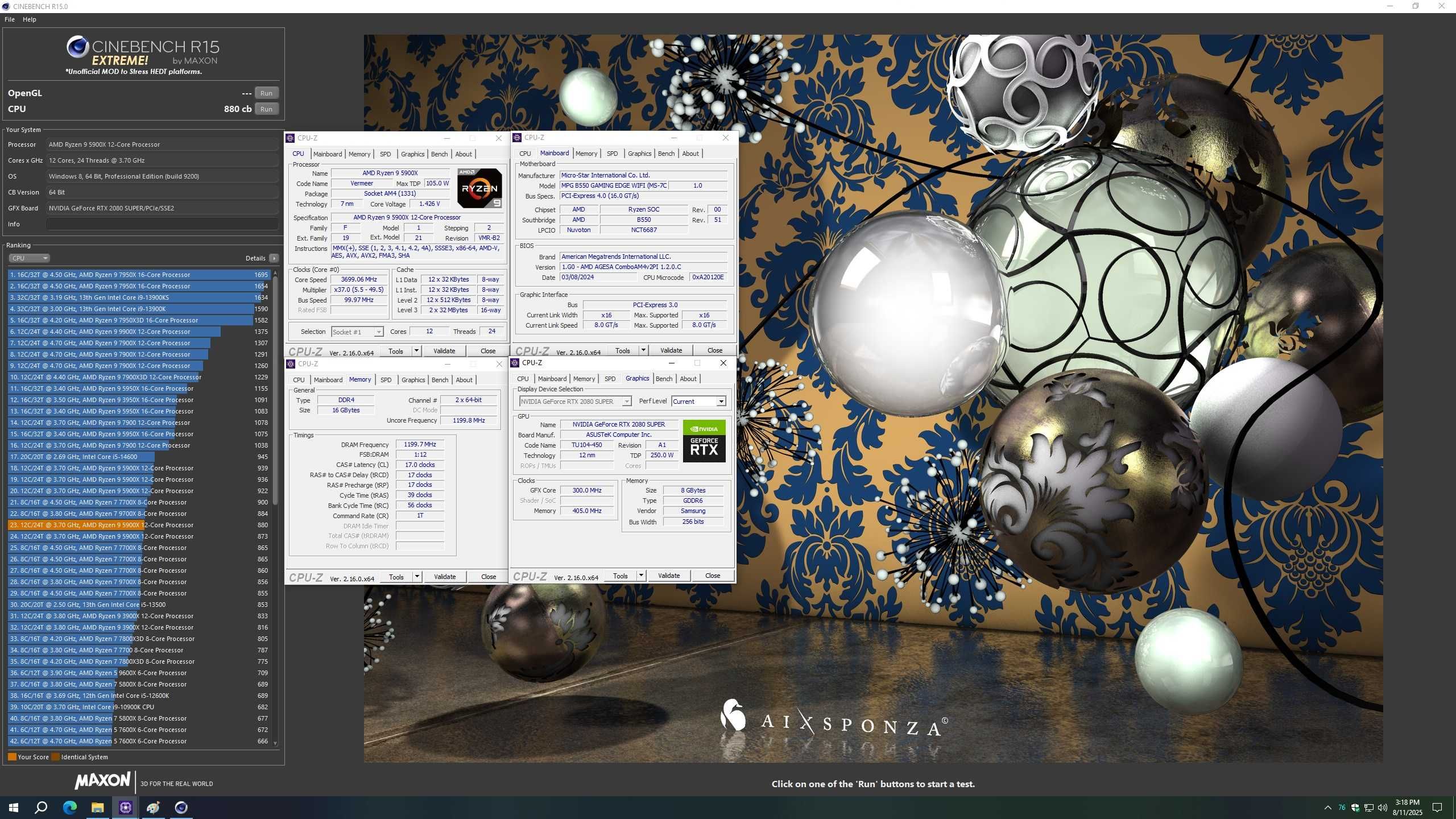The image size is (1456, 819).
Task: Open the Windows Start menu
Action: coord(14,808)
